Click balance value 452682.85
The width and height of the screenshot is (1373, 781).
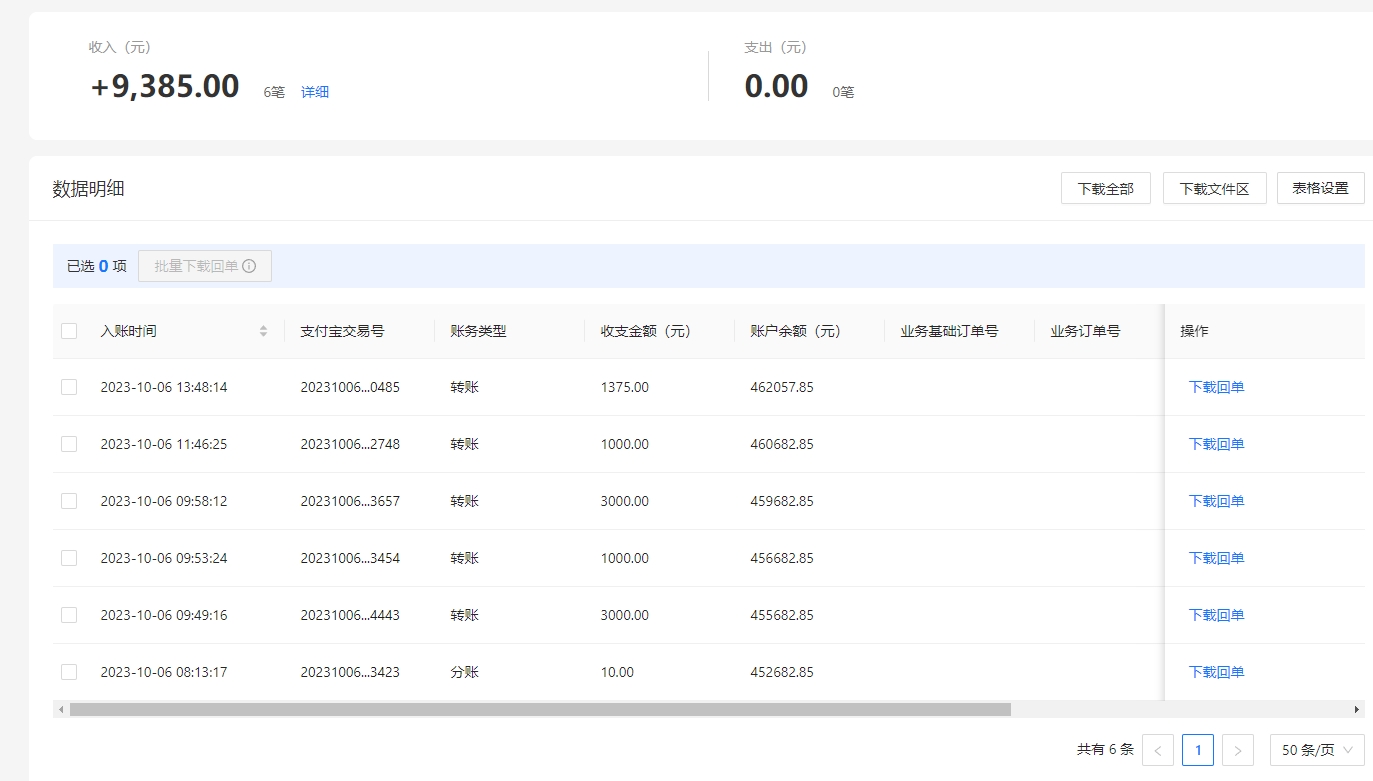782,672
